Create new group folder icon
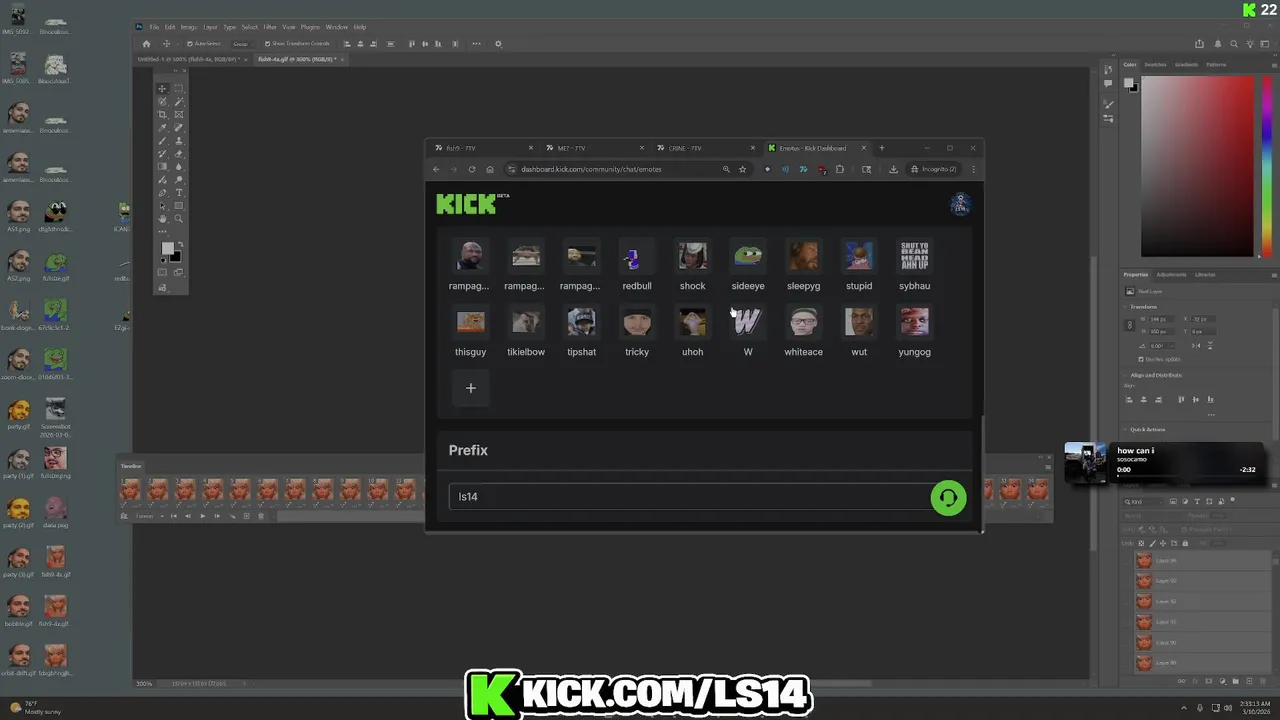The image size is (1280, 720). pyautogui.click(x=1235, y=681)
